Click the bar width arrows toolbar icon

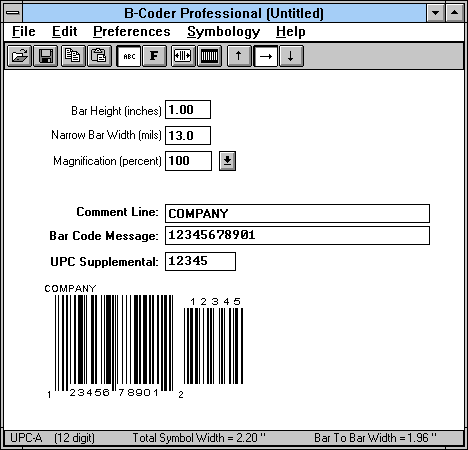pyautogui.click(x=183, y=56)
